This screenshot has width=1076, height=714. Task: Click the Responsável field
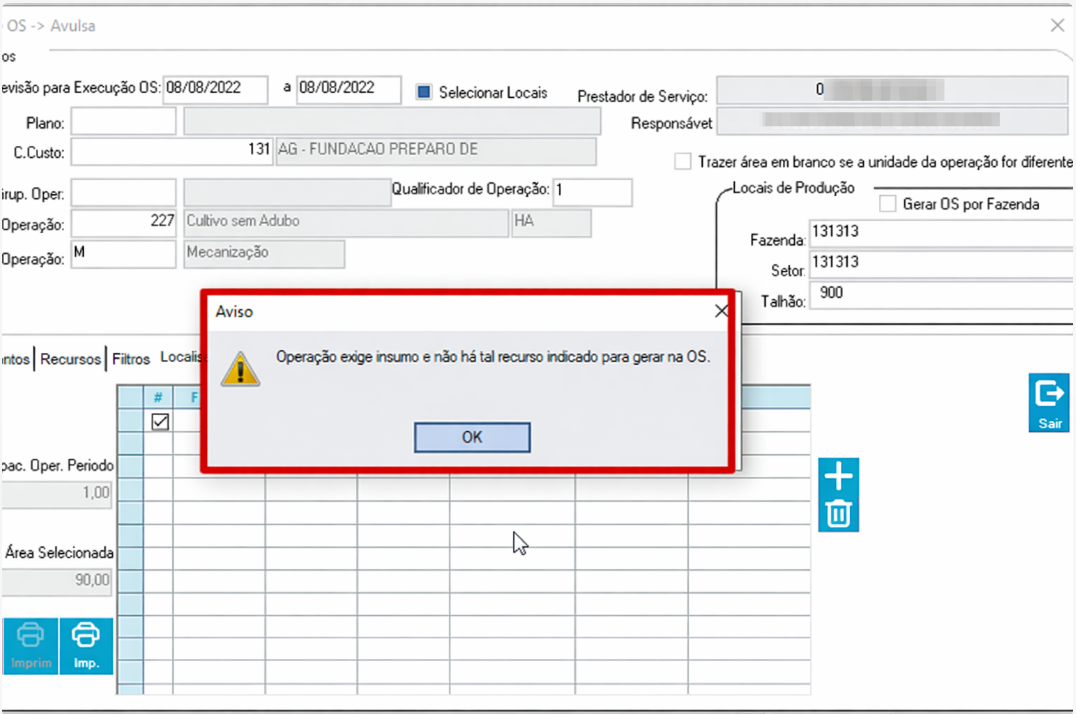[x=891, y=121]
